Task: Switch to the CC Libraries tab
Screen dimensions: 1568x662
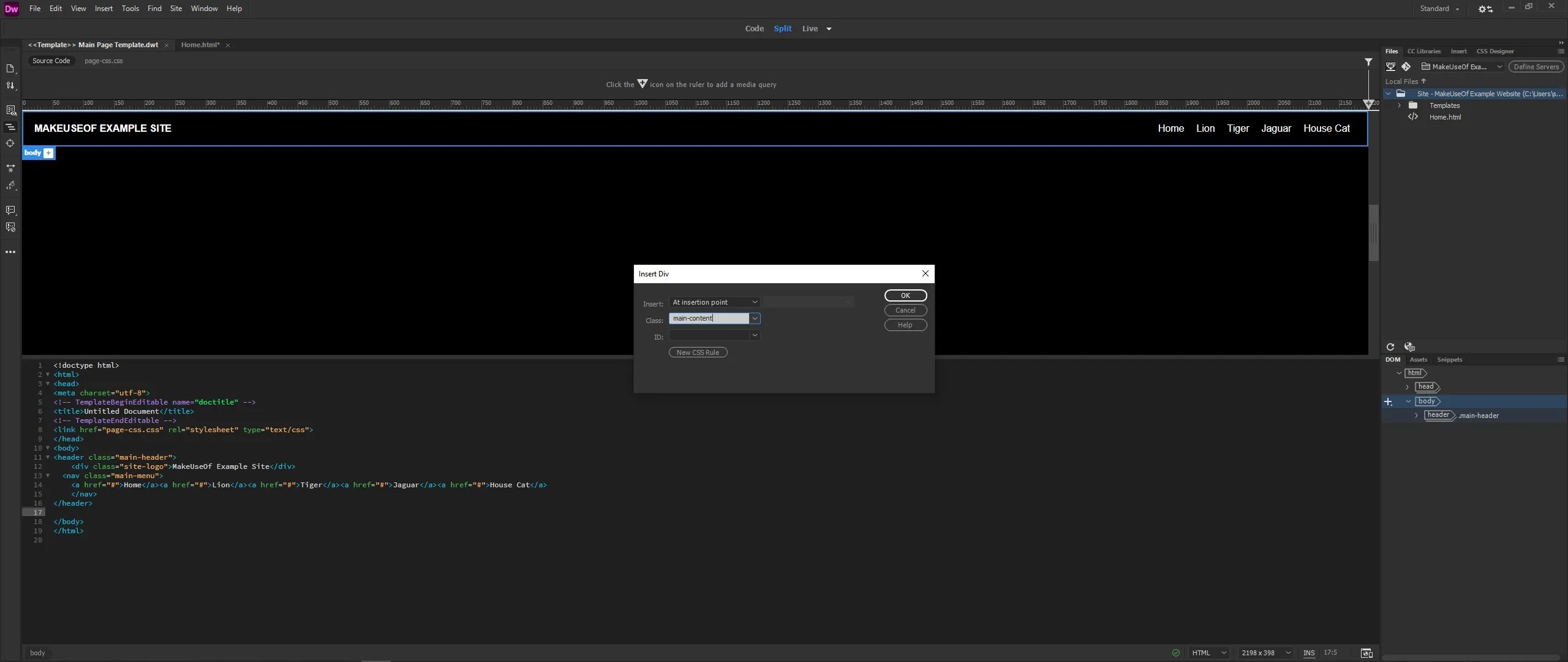Action: pyautogui.click(x=1423, y=51)
